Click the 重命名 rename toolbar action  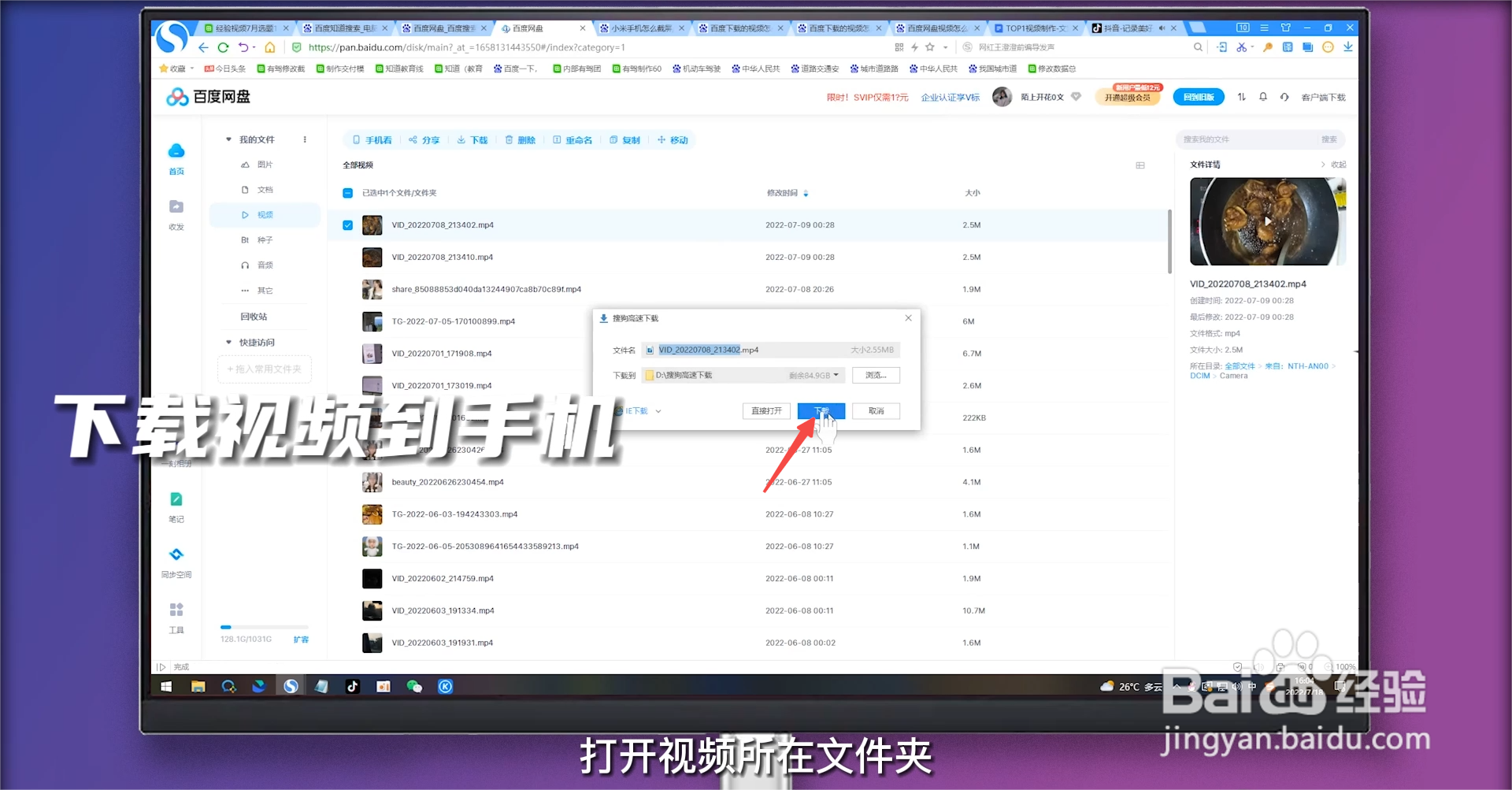point(573,140)
